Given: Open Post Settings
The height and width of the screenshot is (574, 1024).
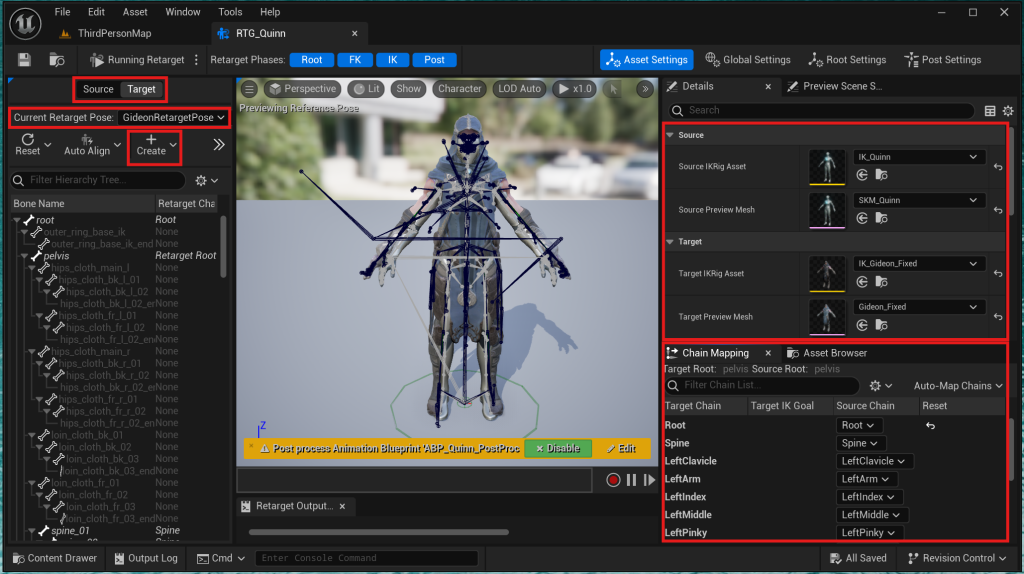Looking at the screenshot, I should [942, 59].
